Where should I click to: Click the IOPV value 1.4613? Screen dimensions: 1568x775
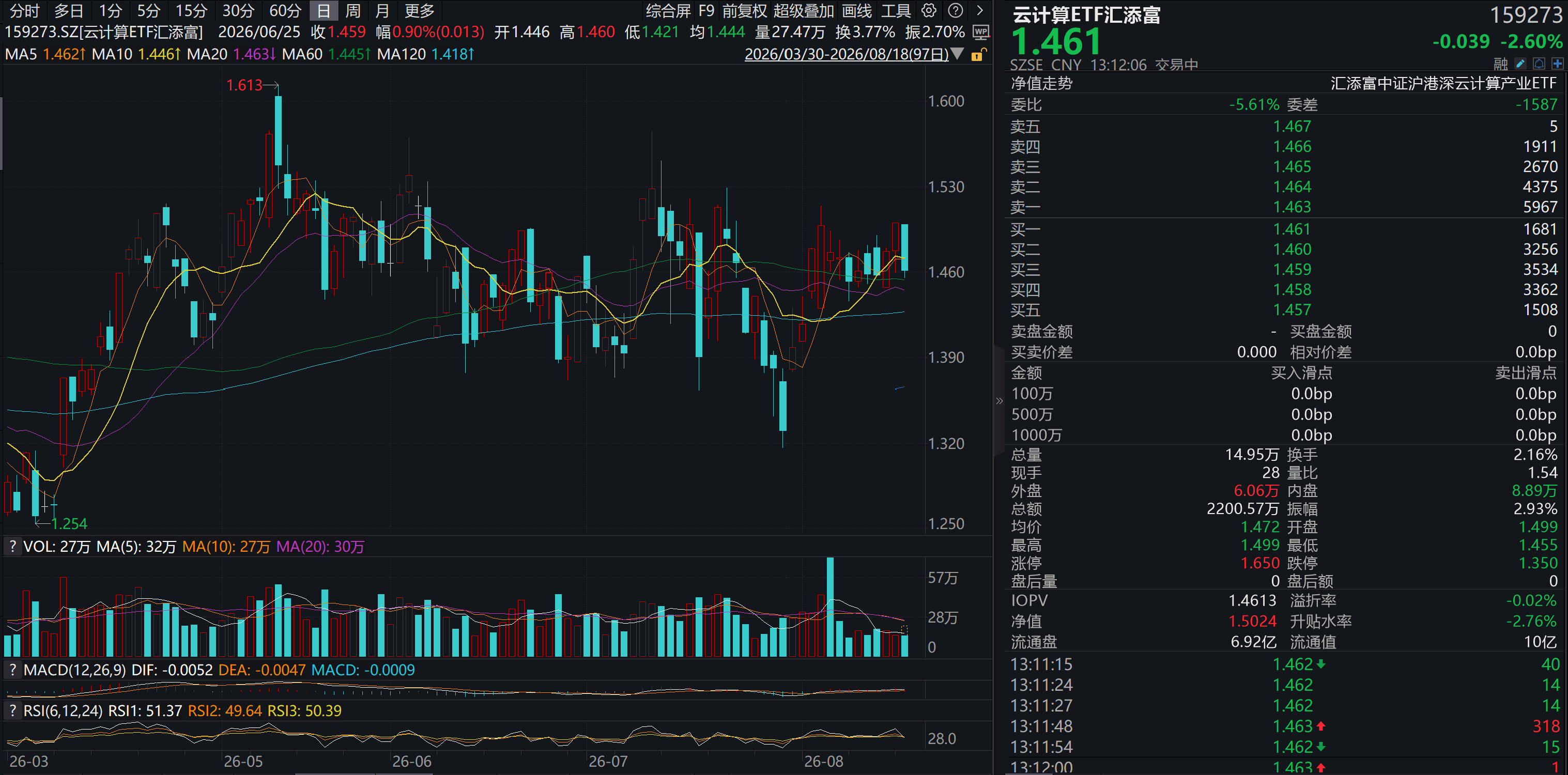pos(1252,600)
